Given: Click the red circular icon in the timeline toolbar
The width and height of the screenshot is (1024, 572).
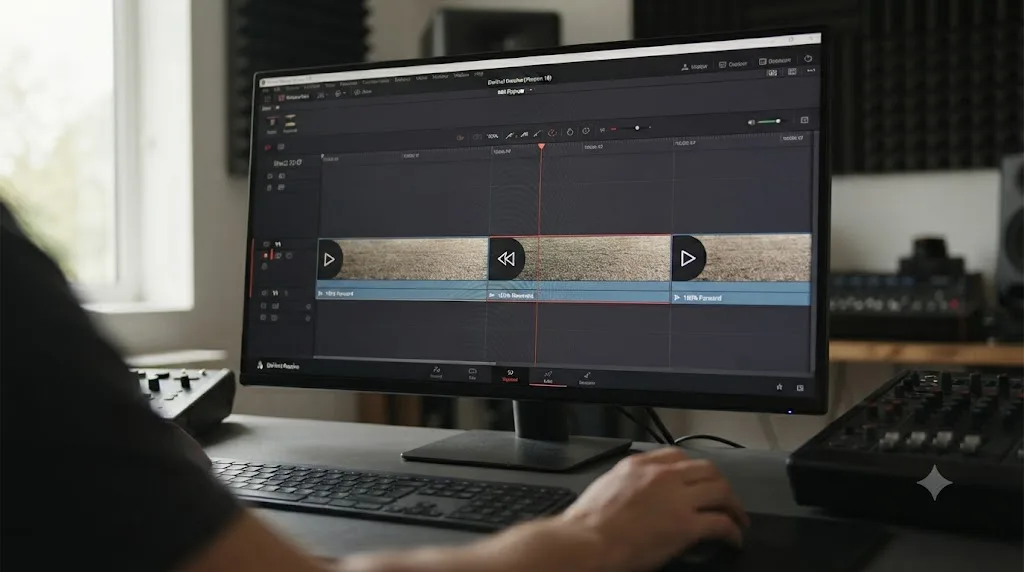Looking at the screenshot, I should [x=552, y=133].
